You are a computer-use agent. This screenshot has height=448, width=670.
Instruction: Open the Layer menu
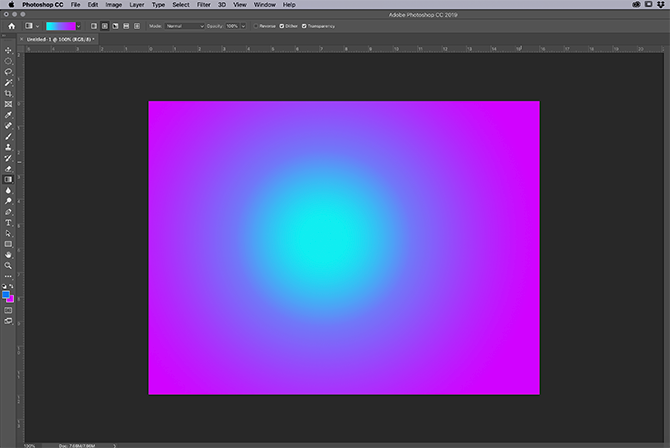point(136,5)
